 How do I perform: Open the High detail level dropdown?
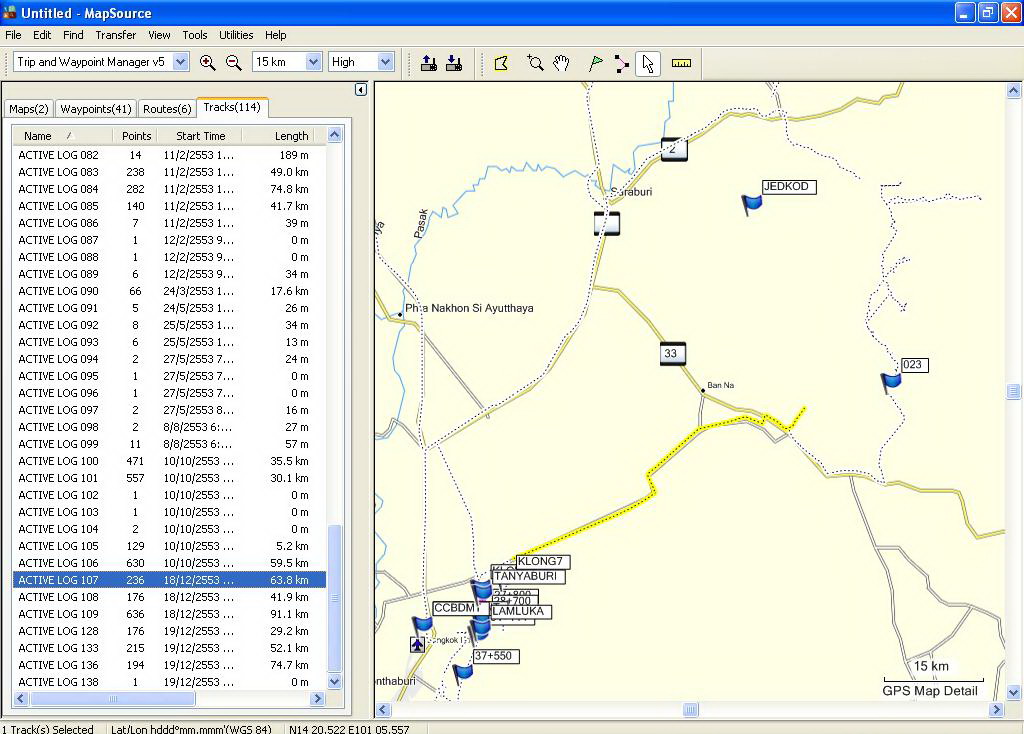tap(386, 62)
